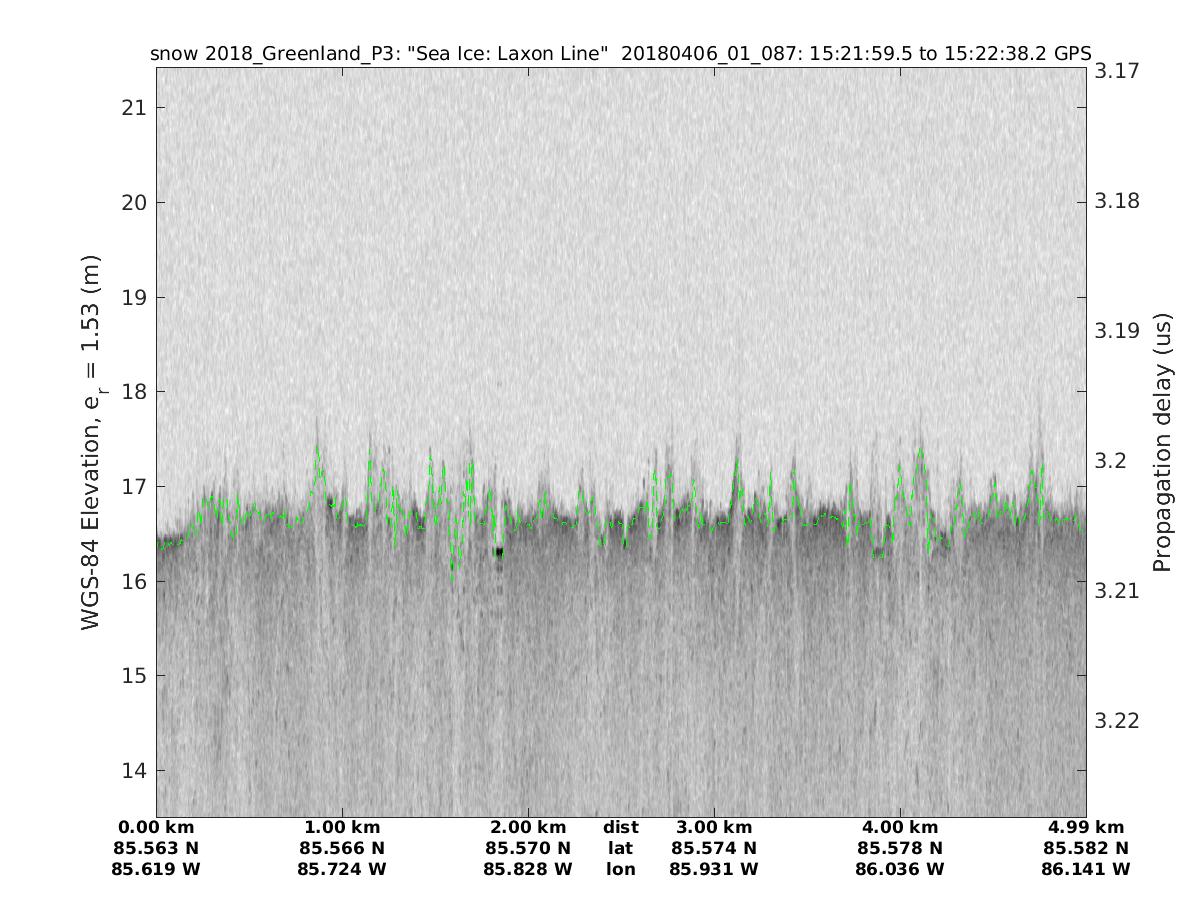Click the 1.00 km distance label
This screenshot has width=1200, height=900.
(342, 828)
